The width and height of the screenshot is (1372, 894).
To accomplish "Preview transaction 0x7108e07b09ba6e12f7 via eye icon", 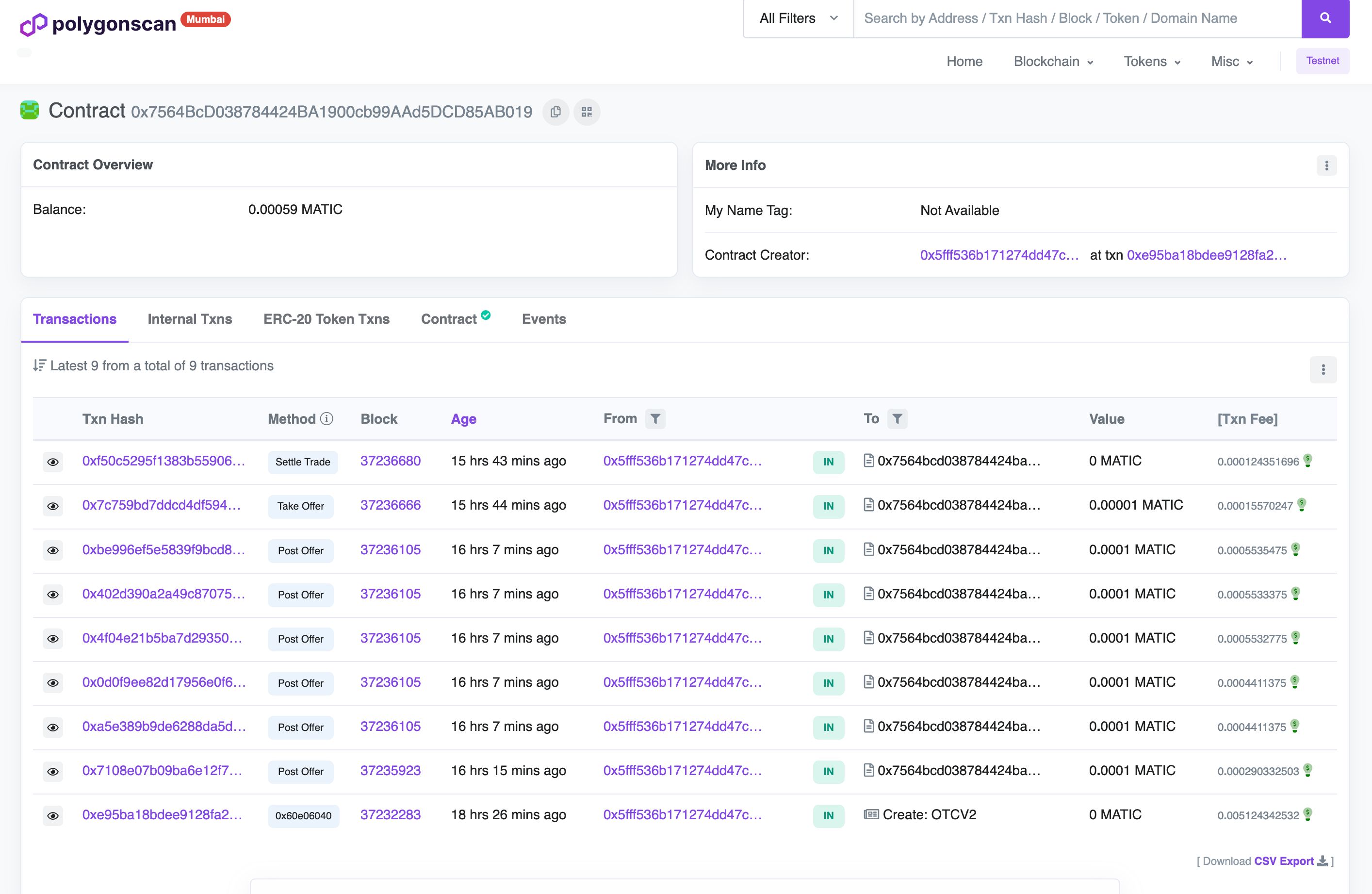I will [x=52, y=772].
